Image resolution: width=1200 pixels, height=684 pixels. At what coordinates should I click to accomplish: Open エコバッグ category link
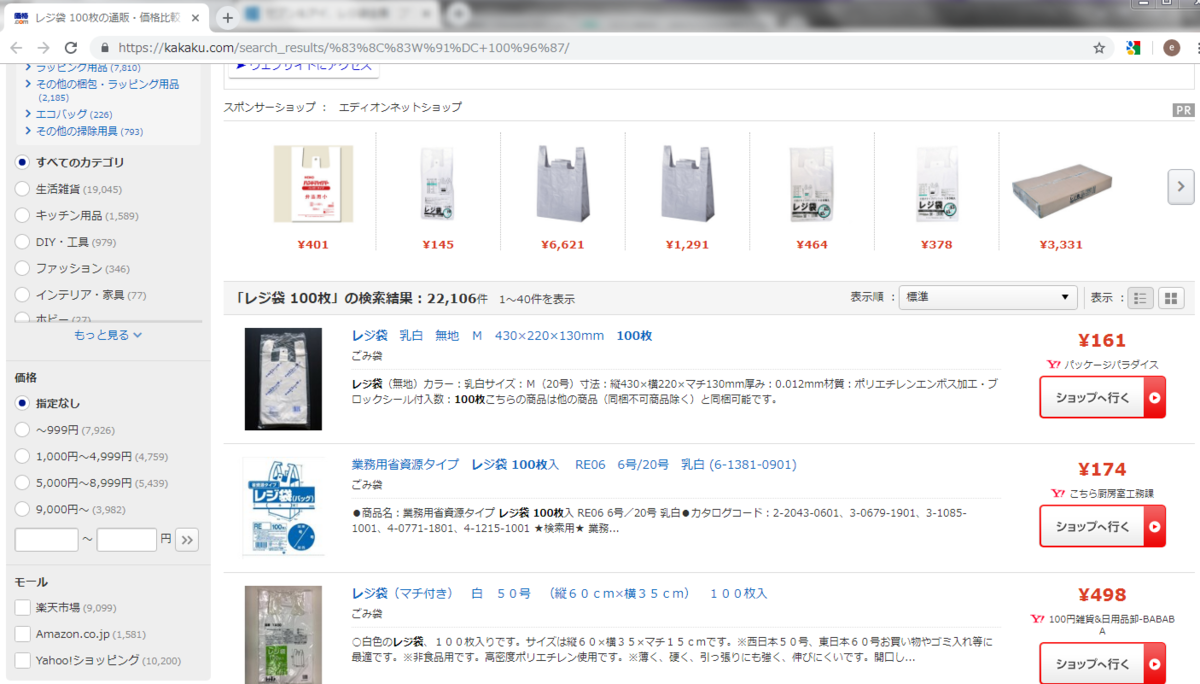pyautogui.click(x=61, y=114)
